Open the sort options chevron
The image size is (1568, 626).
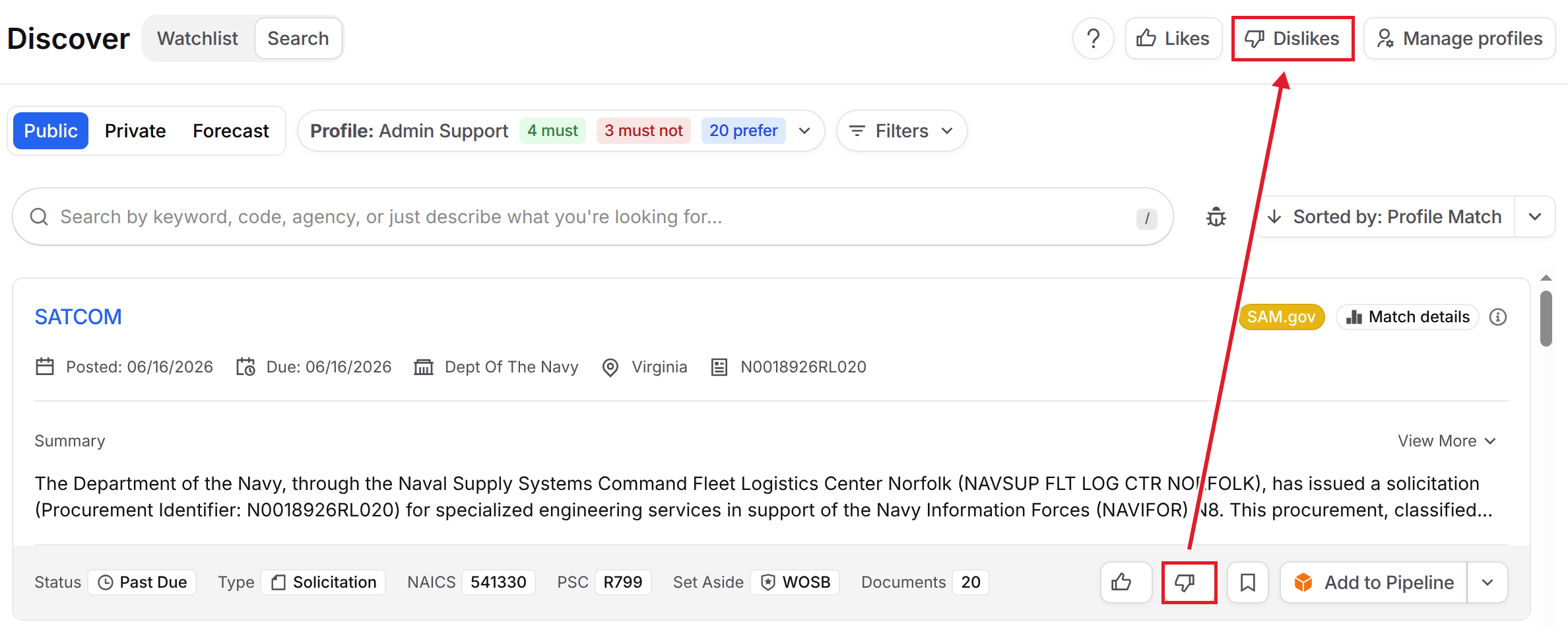[1535, 217]
